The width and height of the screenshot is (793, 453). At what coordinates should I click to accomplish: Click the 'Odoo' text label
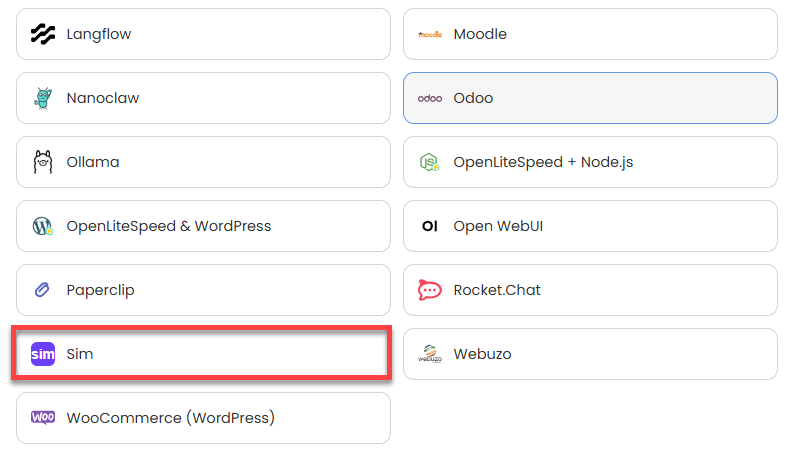[473, 98]
